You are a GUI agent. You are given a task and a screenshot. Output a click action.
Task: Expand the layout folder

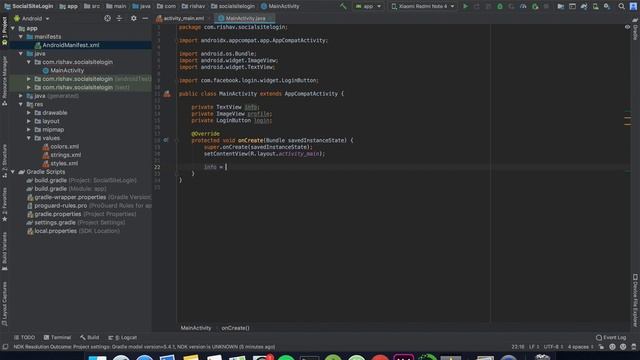click(29, 121)
